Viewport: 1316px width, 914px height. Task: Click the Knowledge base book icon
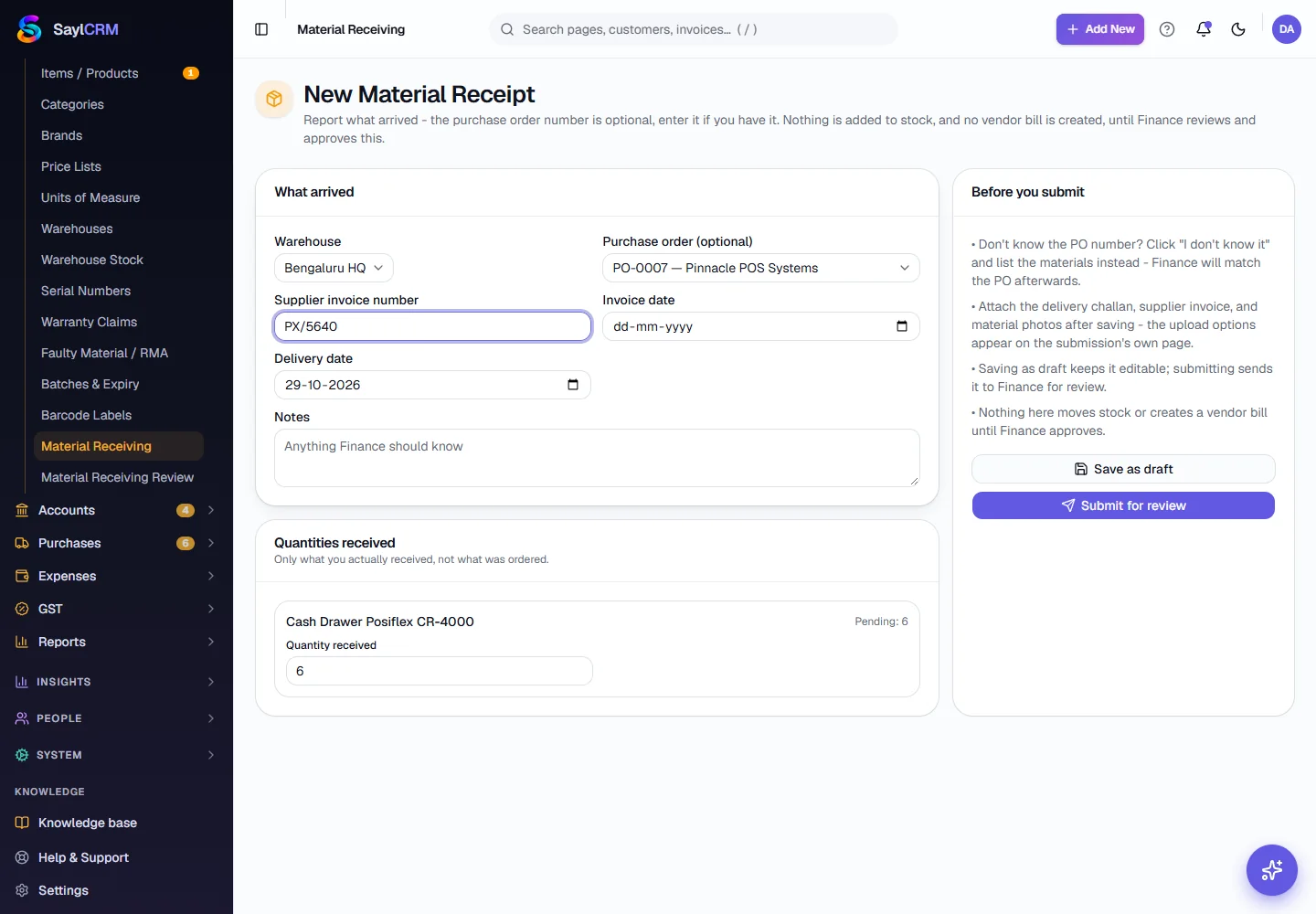tap(22, 823)
